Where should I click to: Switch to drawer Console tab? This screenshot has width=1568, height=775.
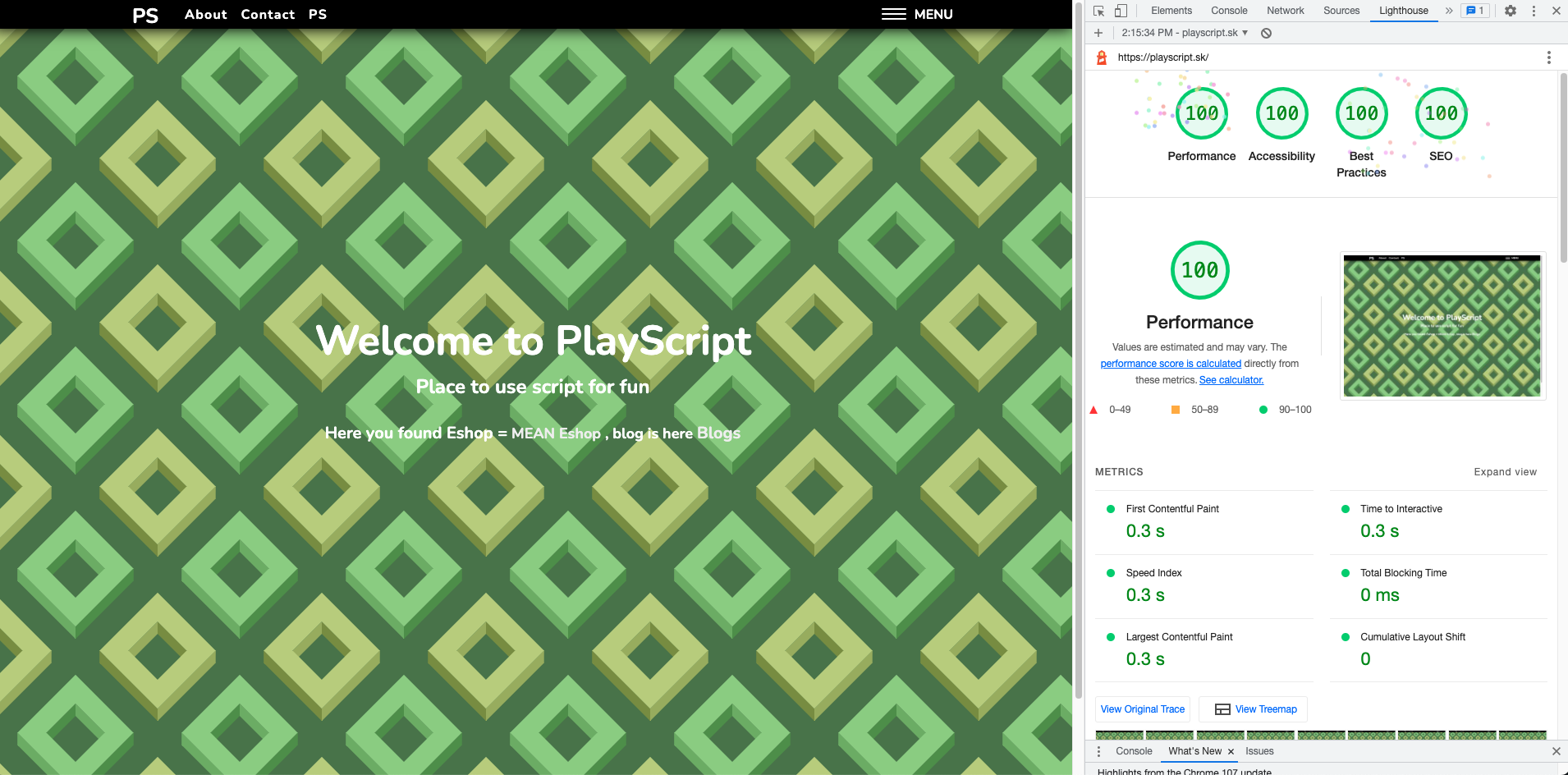[1134, 751]
